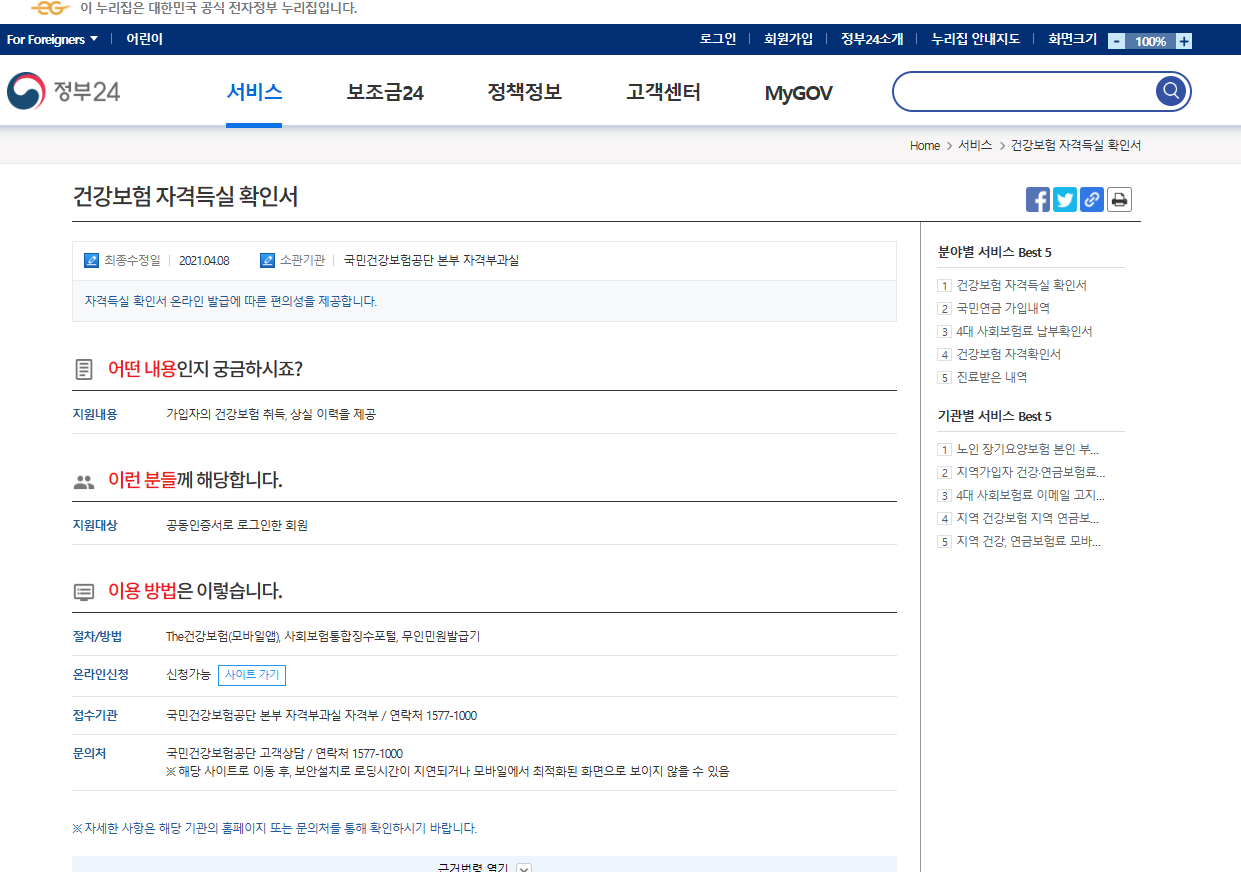
Task: Click the 최종수정일 info icon
Action: tap(90, 260)
